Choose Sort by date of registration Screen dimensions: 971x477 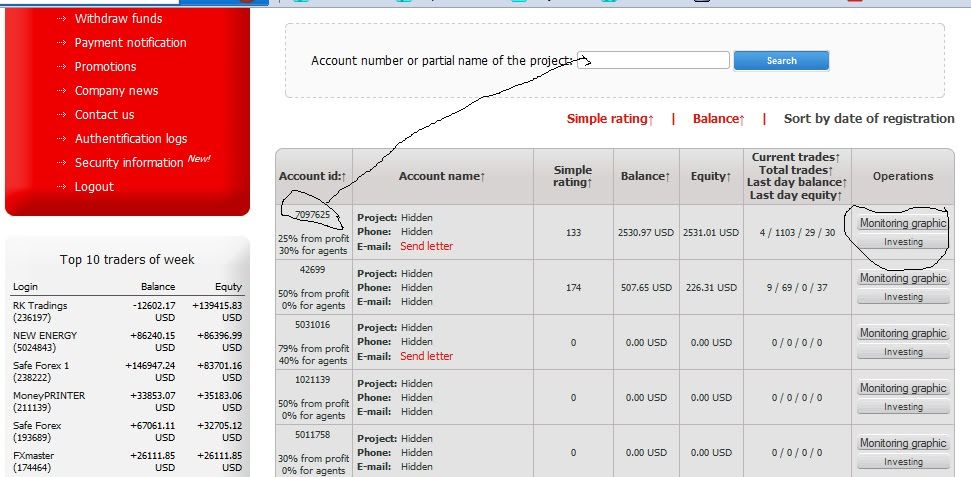(869, 119)
